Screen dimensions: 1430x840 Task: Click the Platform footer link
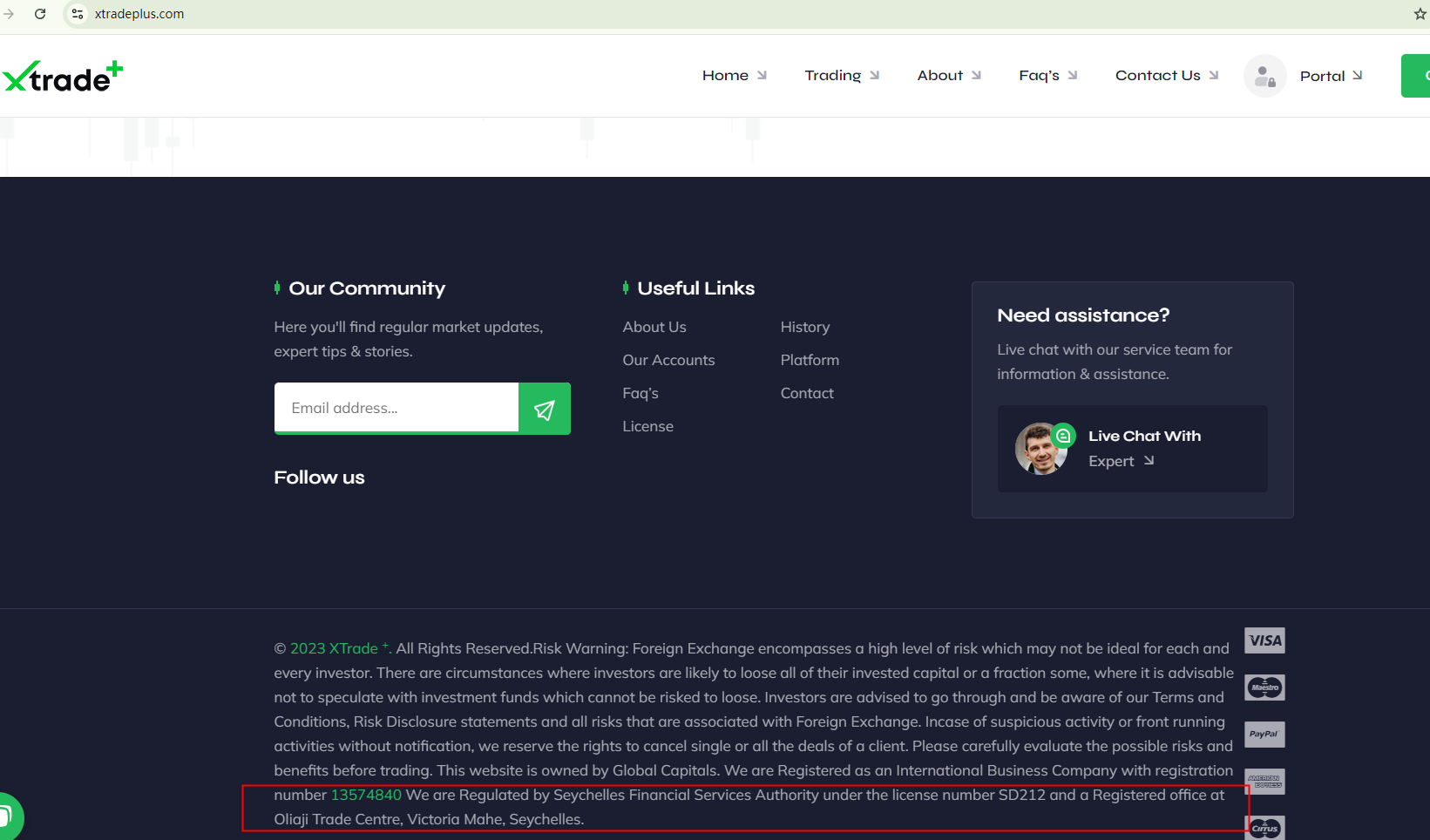click(x=810, y=360)
